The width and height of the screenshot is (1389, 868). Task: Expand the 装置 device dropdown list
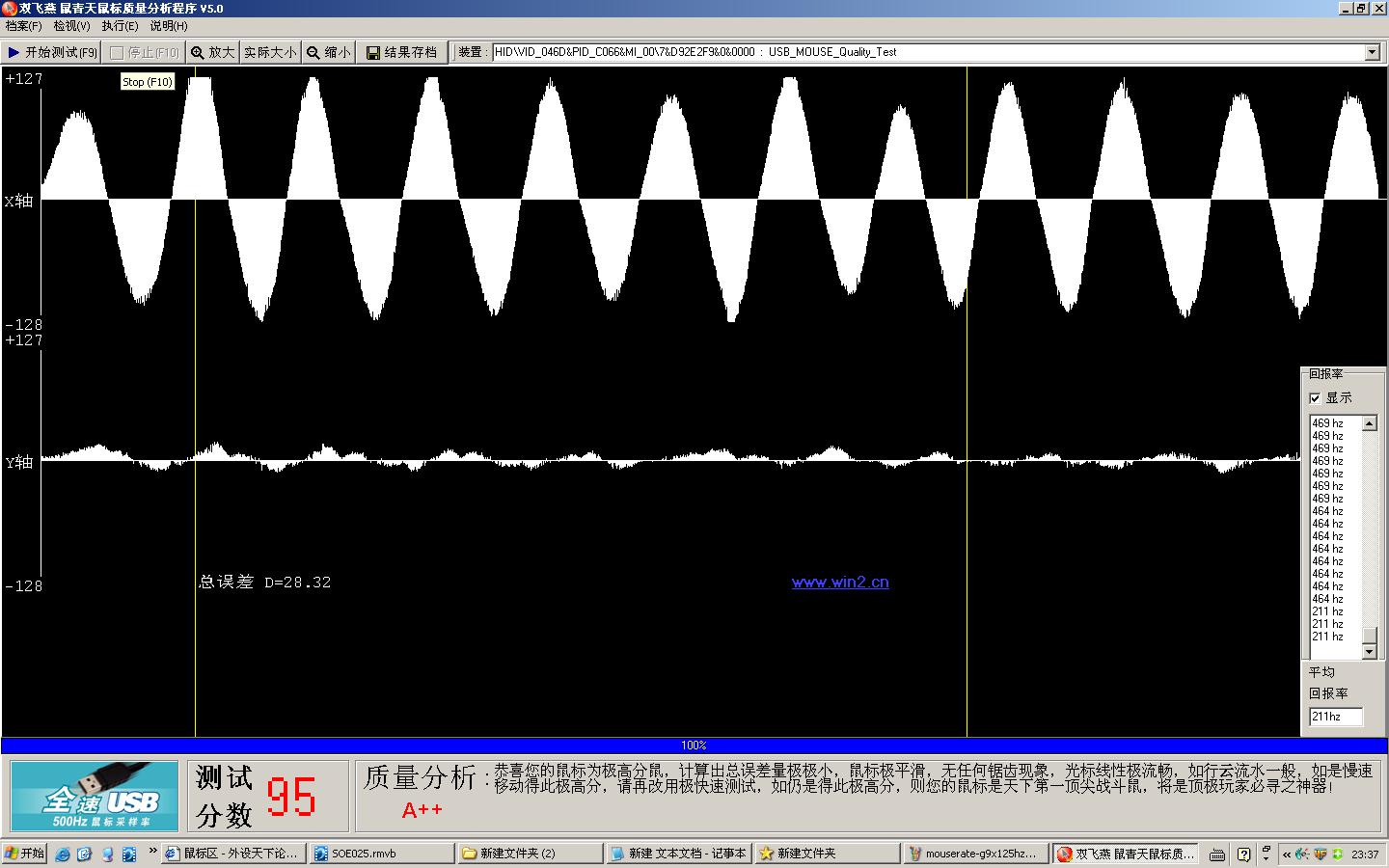(x=1372, y=52)
